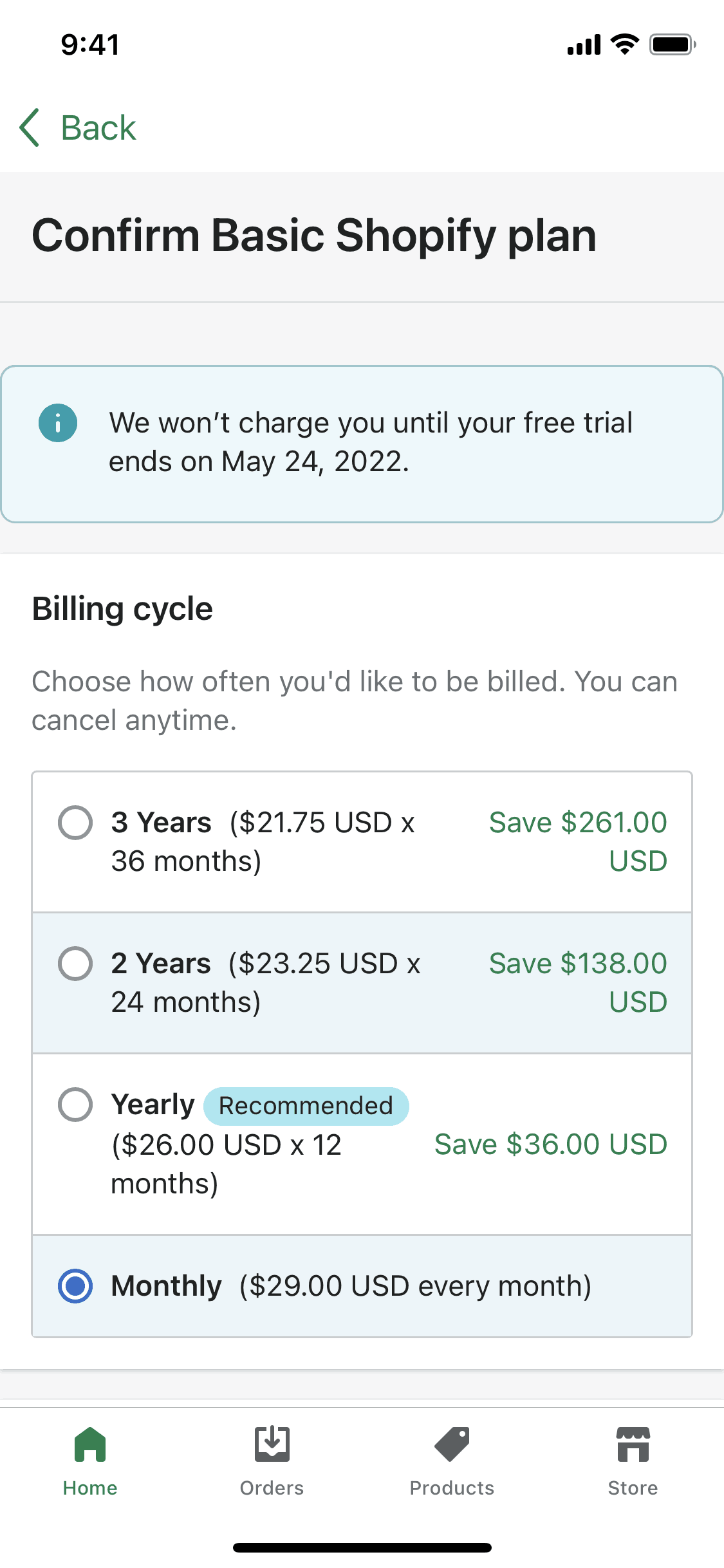Viewport: 724px width, 1568px height.
Task: Tap the Home house icon
Action: [90, 1444]
